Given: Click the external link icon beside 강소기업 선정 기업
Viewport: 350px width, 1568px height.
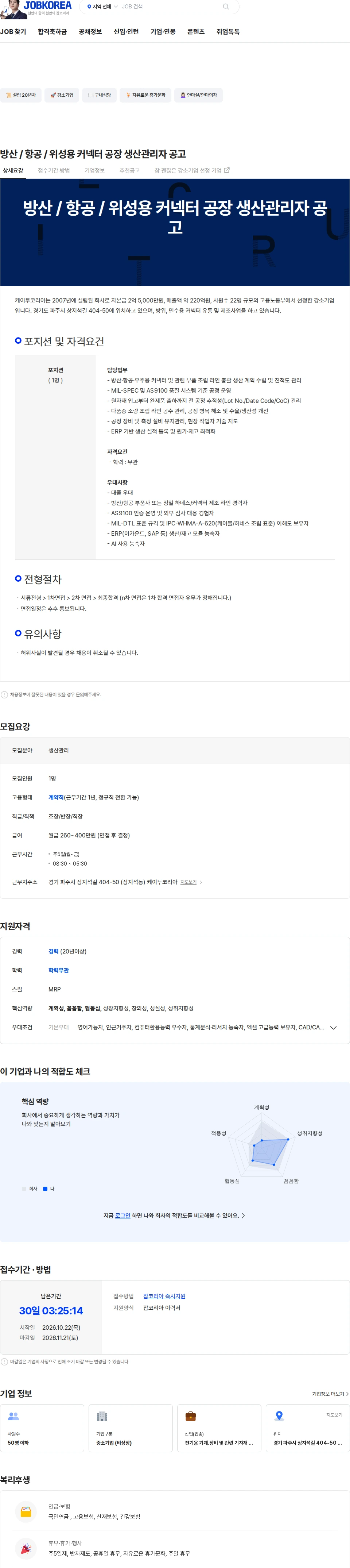Looking at the screenshot, I should 227,170.
